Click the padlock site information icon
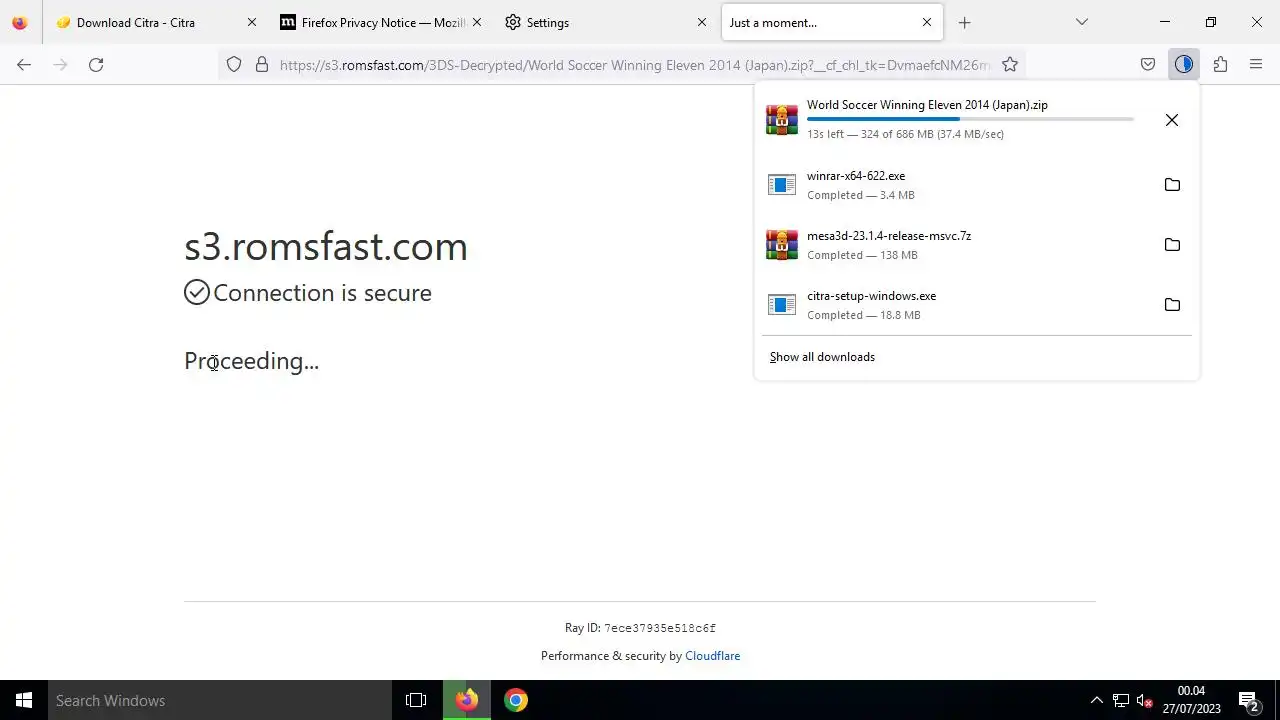 coord(262,64)
